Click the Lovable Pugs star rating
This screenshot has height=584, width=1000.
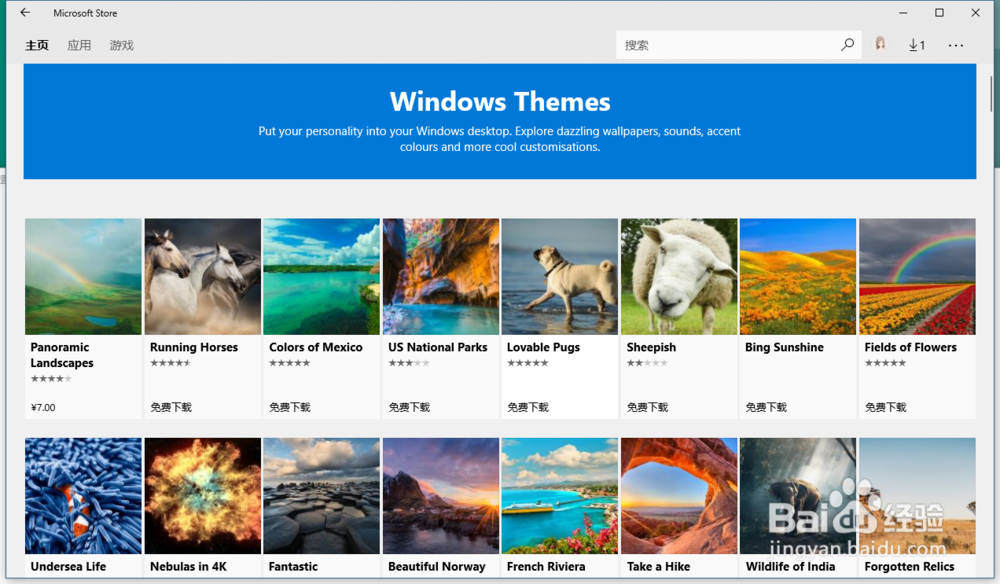tap(527, 363)
